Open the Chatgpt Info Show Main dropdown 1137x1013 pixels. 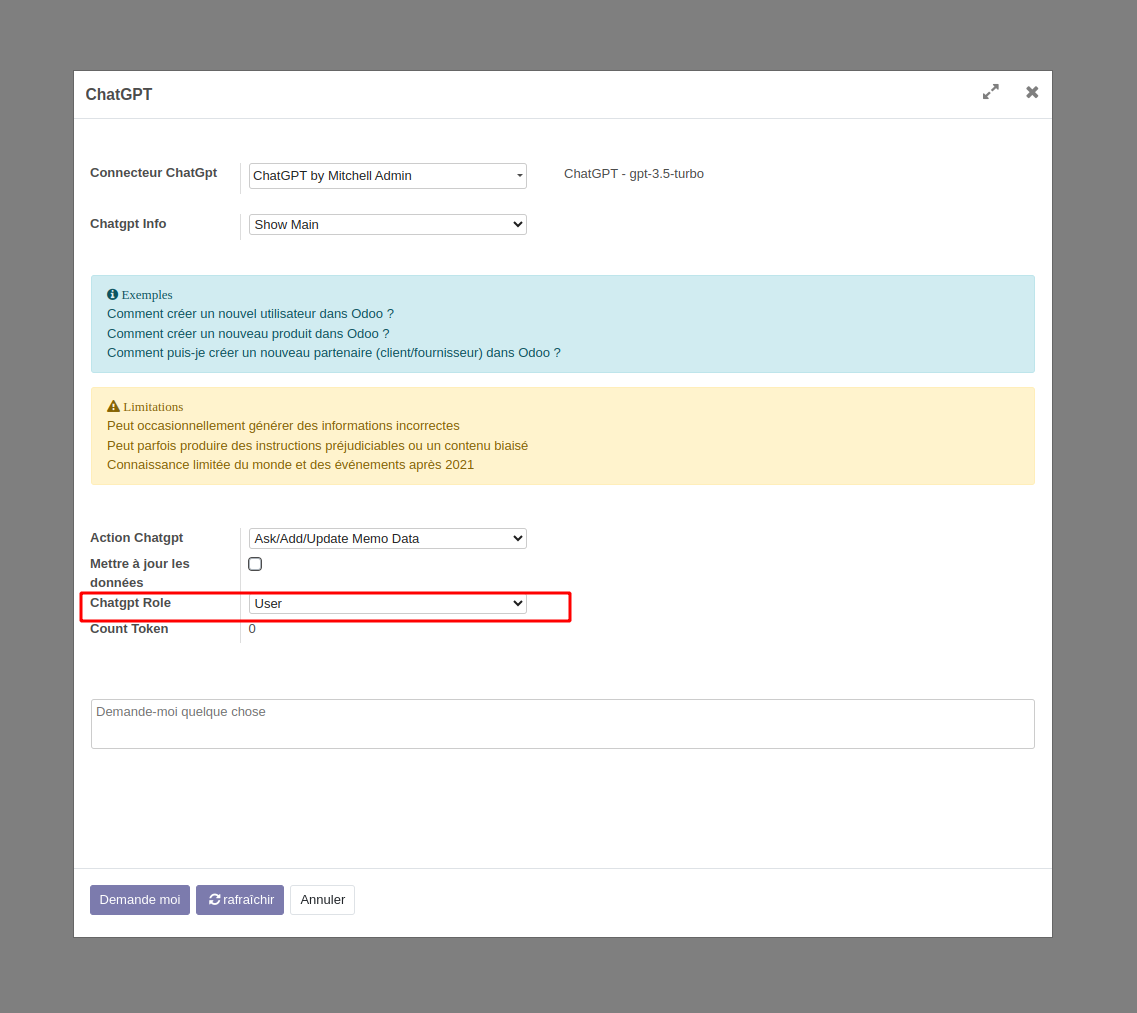(x=388, y=225)
